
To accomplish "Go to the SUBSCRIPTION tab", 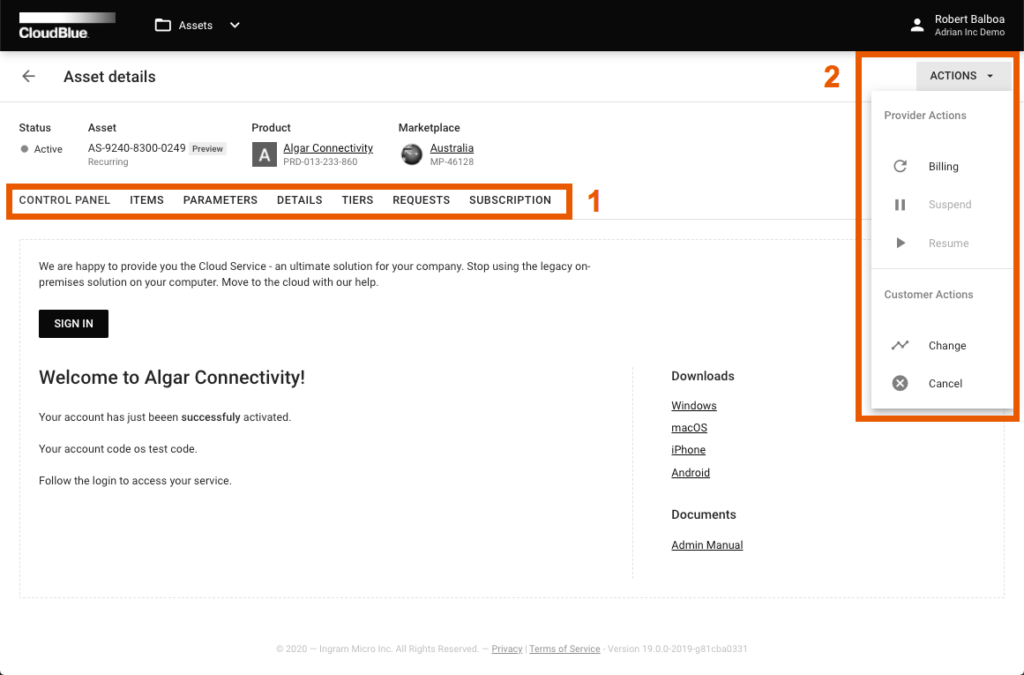I will click(510, 200).
